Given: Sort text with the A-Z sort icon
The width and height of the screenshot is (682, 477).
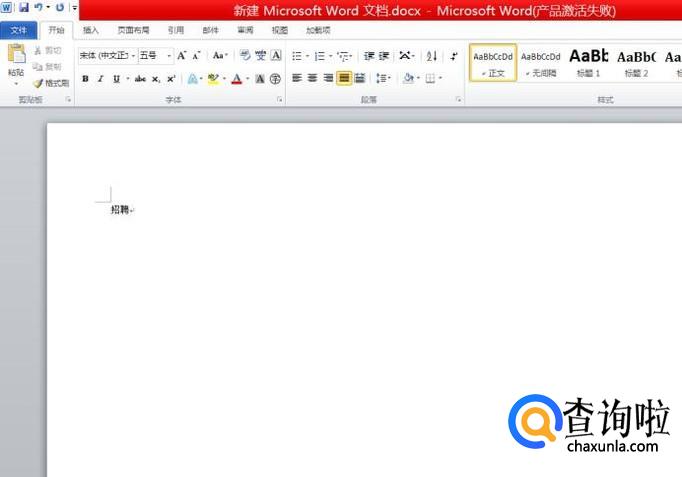Looking at the screenshot, I should (x=431, y=56).
